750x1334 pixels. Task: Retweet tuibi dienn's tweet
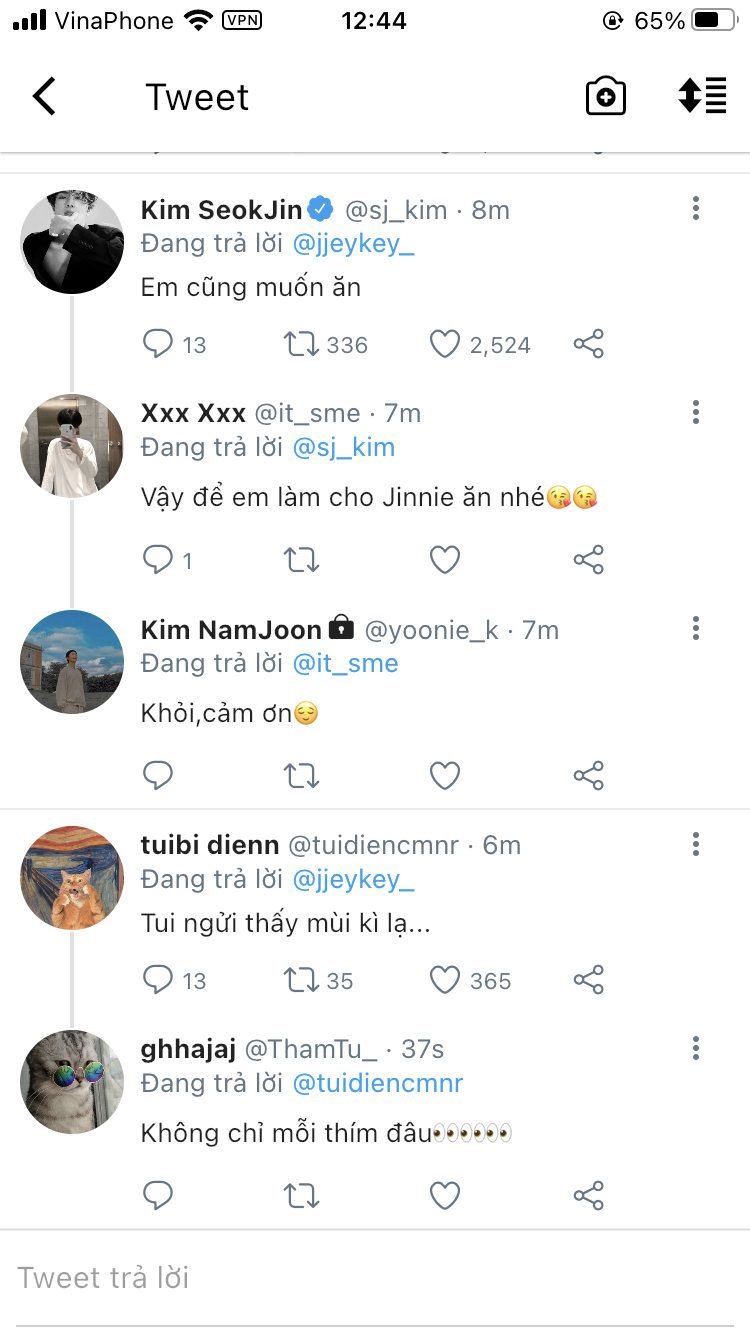301,981
